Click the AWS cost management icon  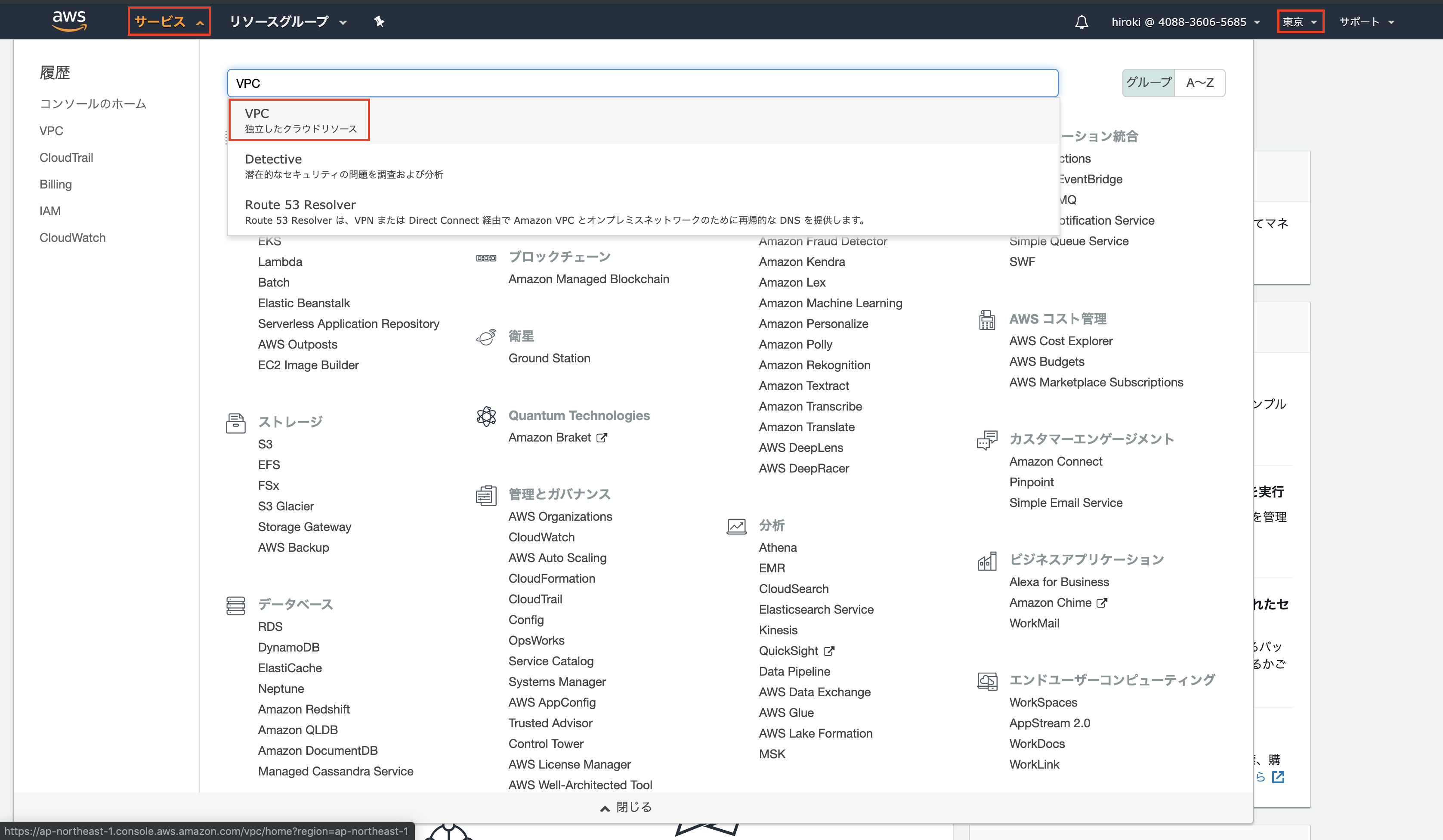987,320
